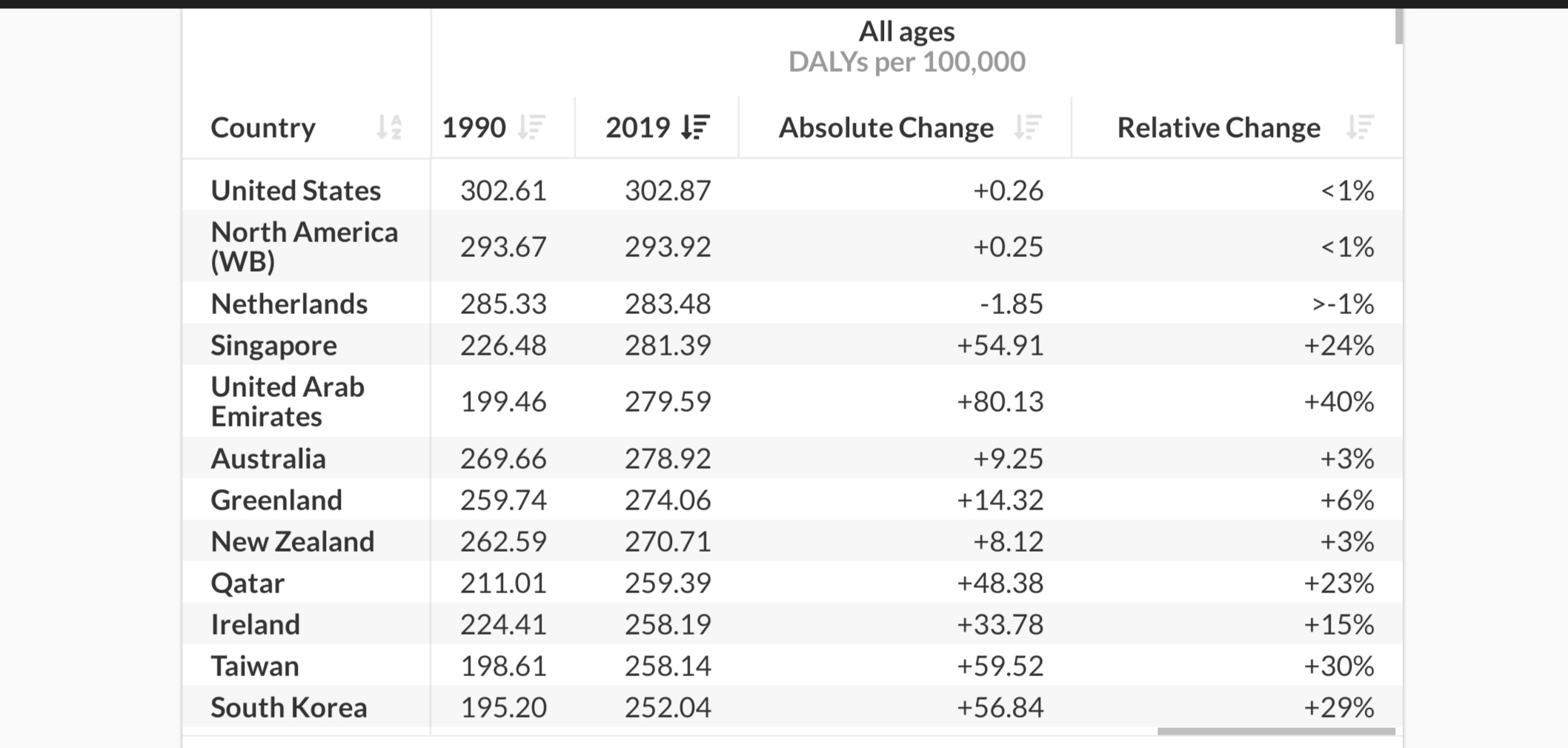Click the horizontal scrollbar at table bottom
This screenshot has width=1568, height=748.
1275,732
